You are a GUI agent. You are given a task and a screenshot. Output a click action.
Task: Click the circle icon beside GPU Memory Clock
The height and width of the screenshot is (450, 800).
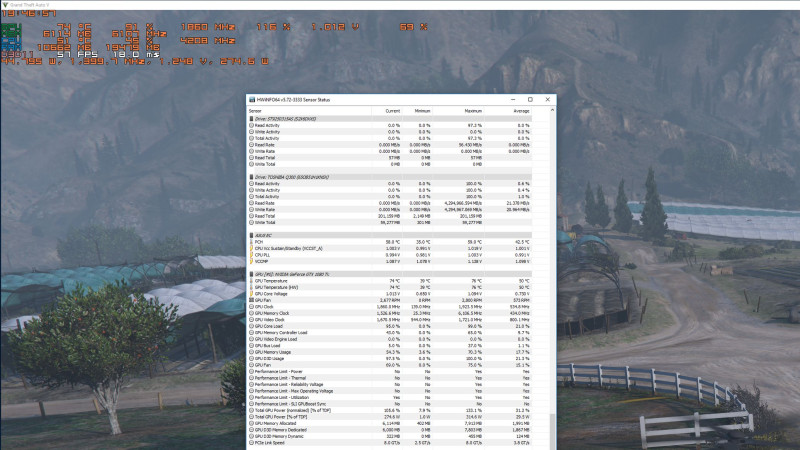pyautogui.click(x=252, y=313)
